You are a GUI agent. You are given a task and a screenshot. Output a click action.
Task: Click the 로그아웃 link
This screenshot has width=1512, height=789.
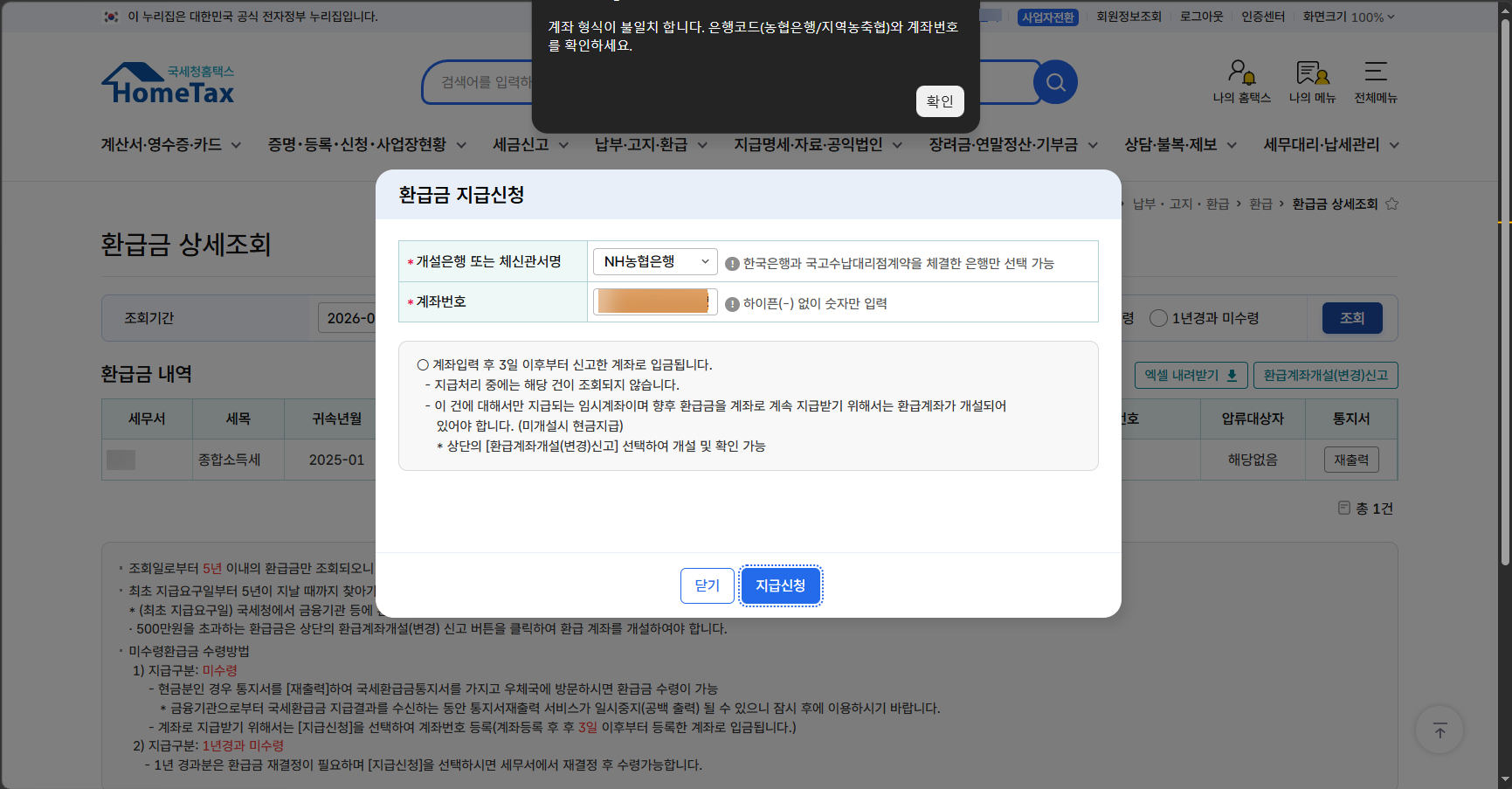(1202, 17)
